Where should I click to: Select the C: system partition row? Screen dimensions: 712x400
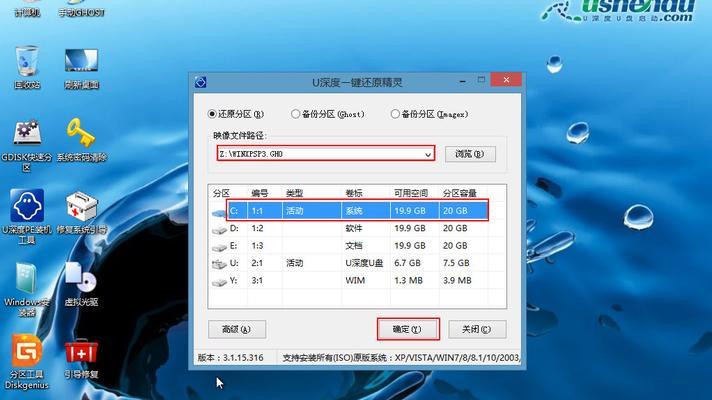point(350,211)
